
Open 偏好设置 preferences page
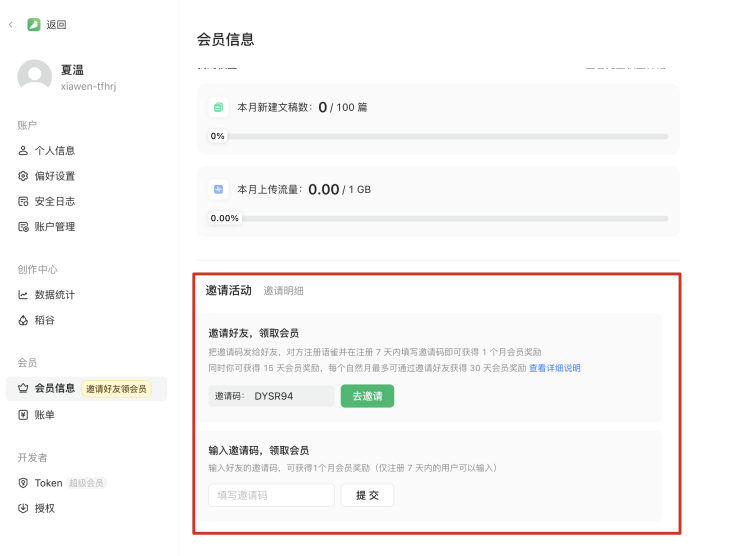[x=54, y=176]
